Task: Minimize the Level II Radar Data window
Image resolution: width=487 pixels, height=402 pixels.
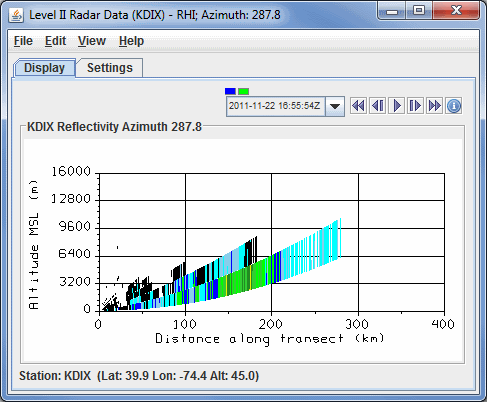Action: (x=392, y=11)
